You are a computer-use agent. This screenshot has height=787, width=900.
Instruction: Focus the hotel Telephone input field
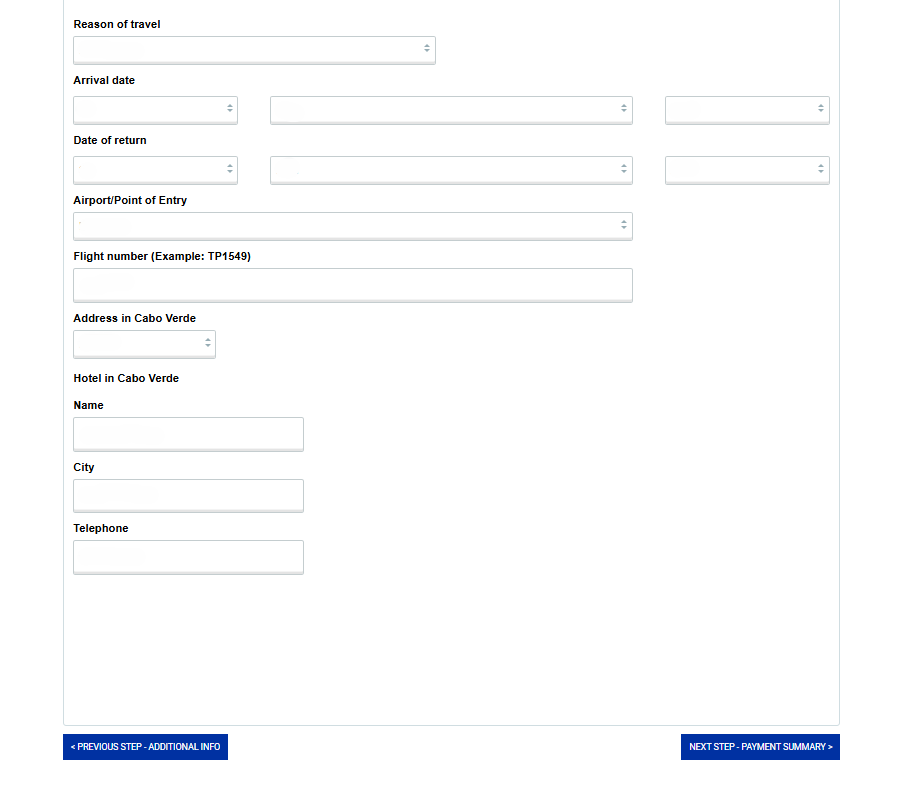188,557
